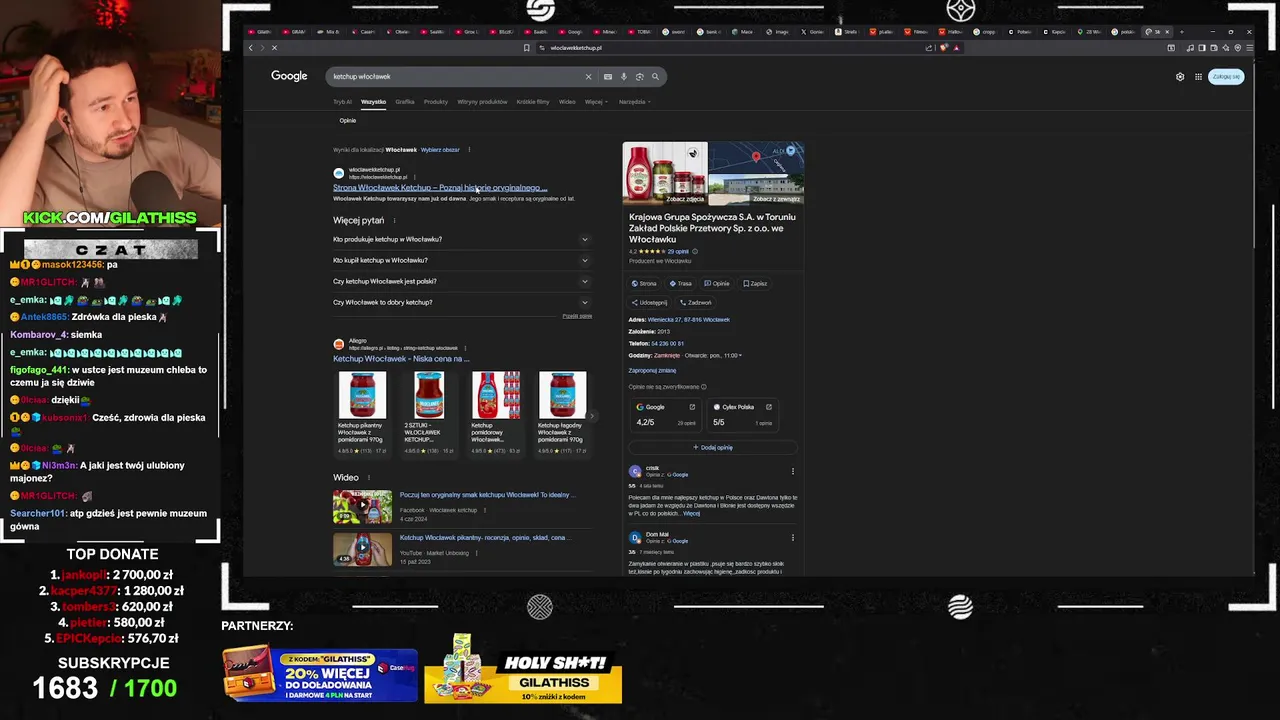
Task: Expand 'Kto kupił ketchup w Włocławku?' question
Action: coord(461,260)
